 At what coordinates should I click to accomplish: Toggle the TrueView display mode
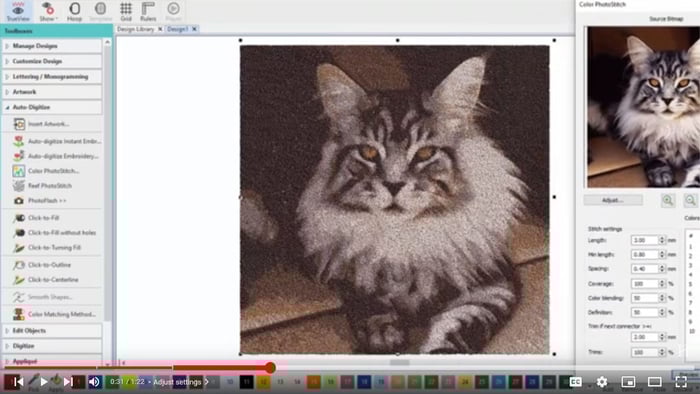pos(18,12)
